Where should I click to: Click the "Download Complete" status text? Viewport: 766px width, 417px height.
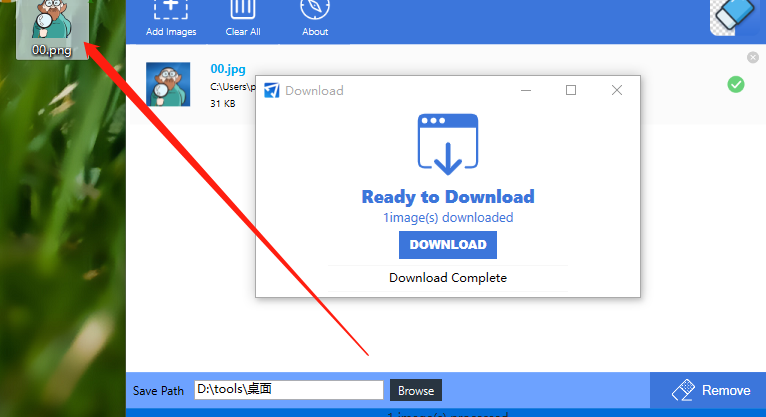click(447, 278)
